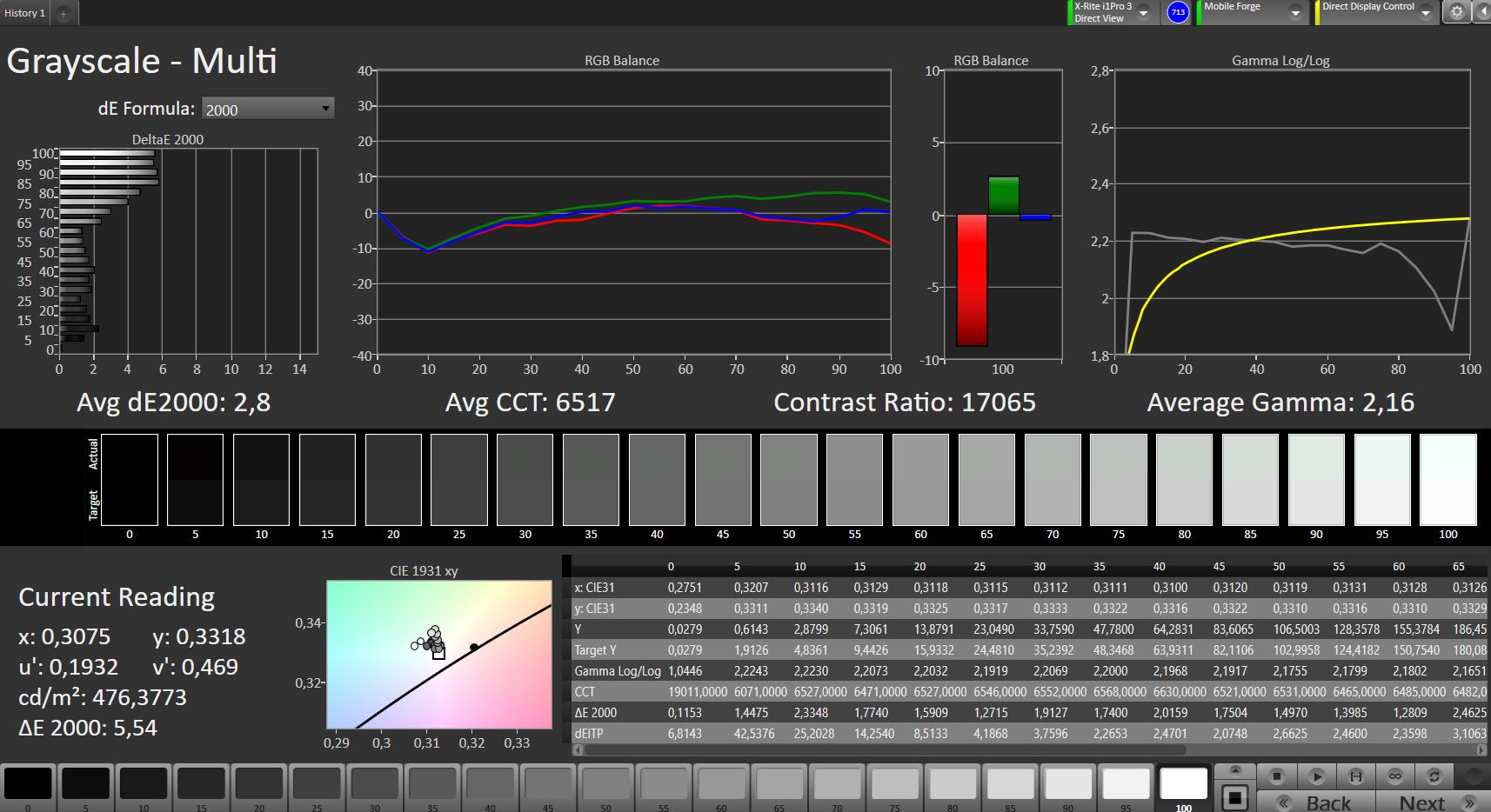Screen dimensions: 1491x812
Task: Select the 75 percent patch in bottom bar
Action: pos(894,787)
